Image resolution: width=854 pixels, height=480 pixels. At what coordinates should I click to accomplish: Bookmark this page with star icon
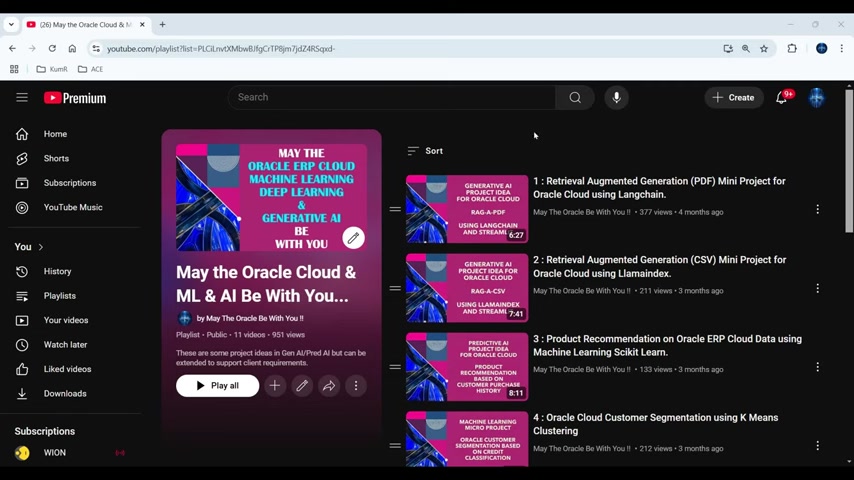pos(764,48)
